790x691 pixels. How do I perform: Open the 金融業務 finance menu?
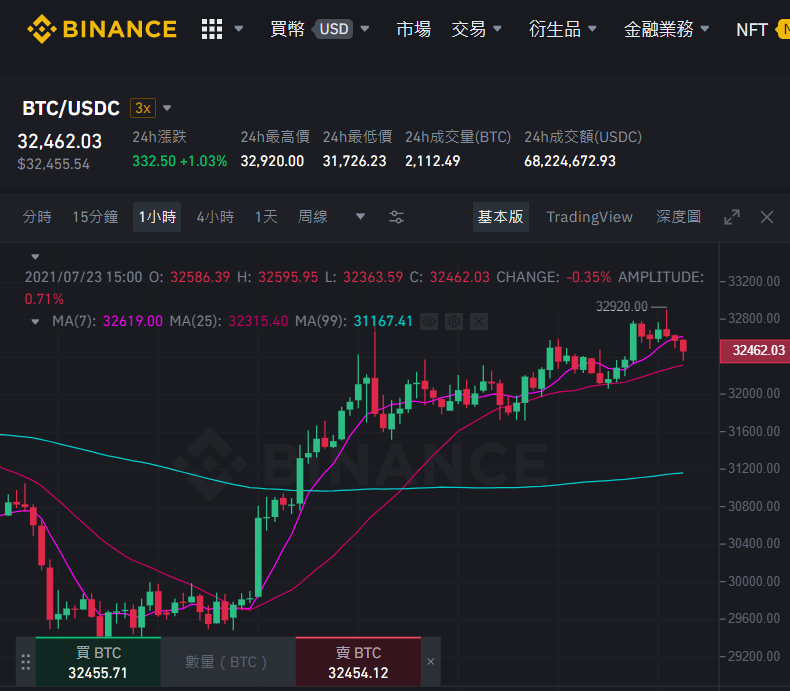pos(659,29)
